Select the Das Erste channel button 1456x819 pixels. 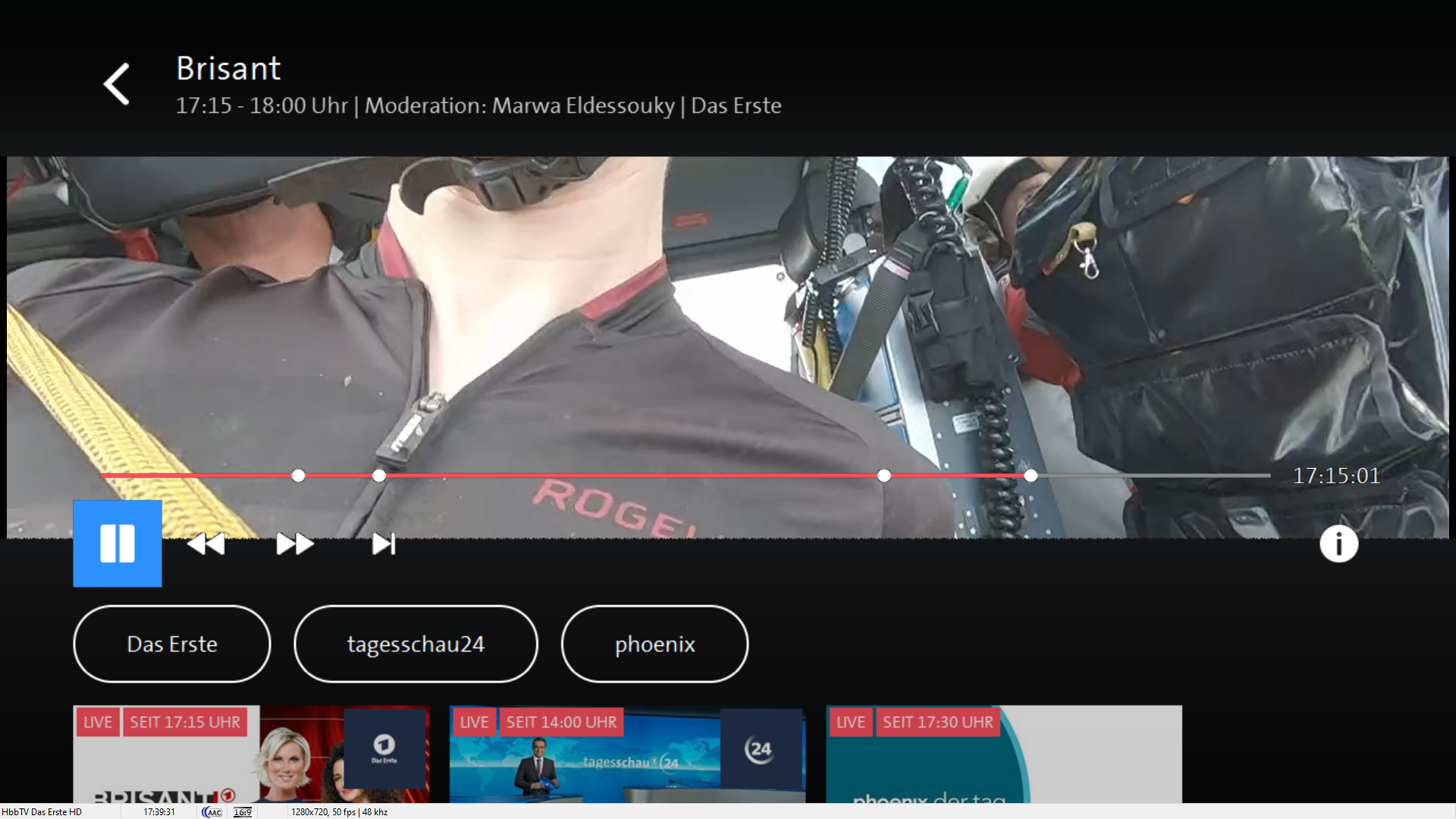coord(172,644)
